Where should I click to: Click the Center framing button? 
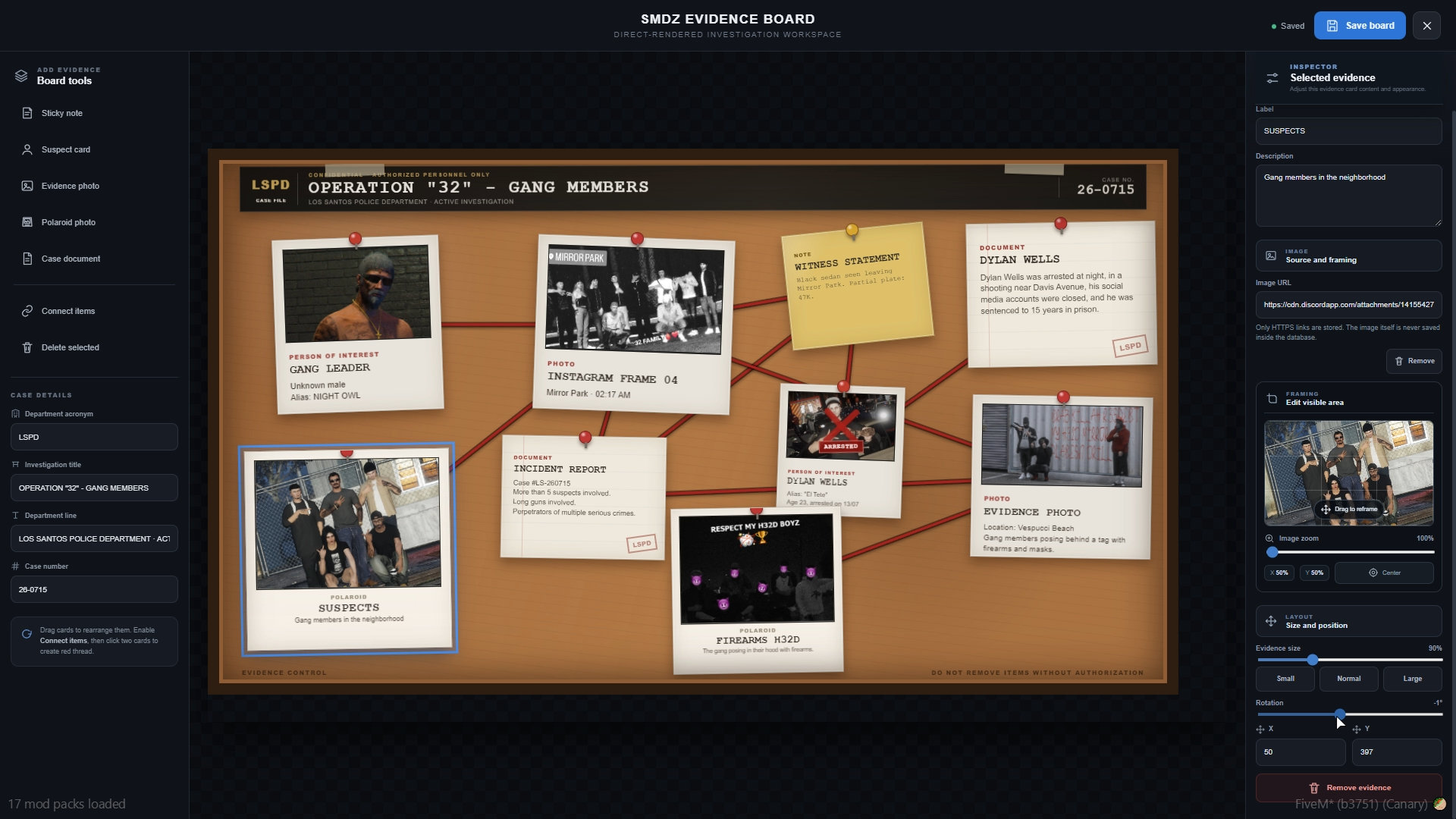[1384, 573]
